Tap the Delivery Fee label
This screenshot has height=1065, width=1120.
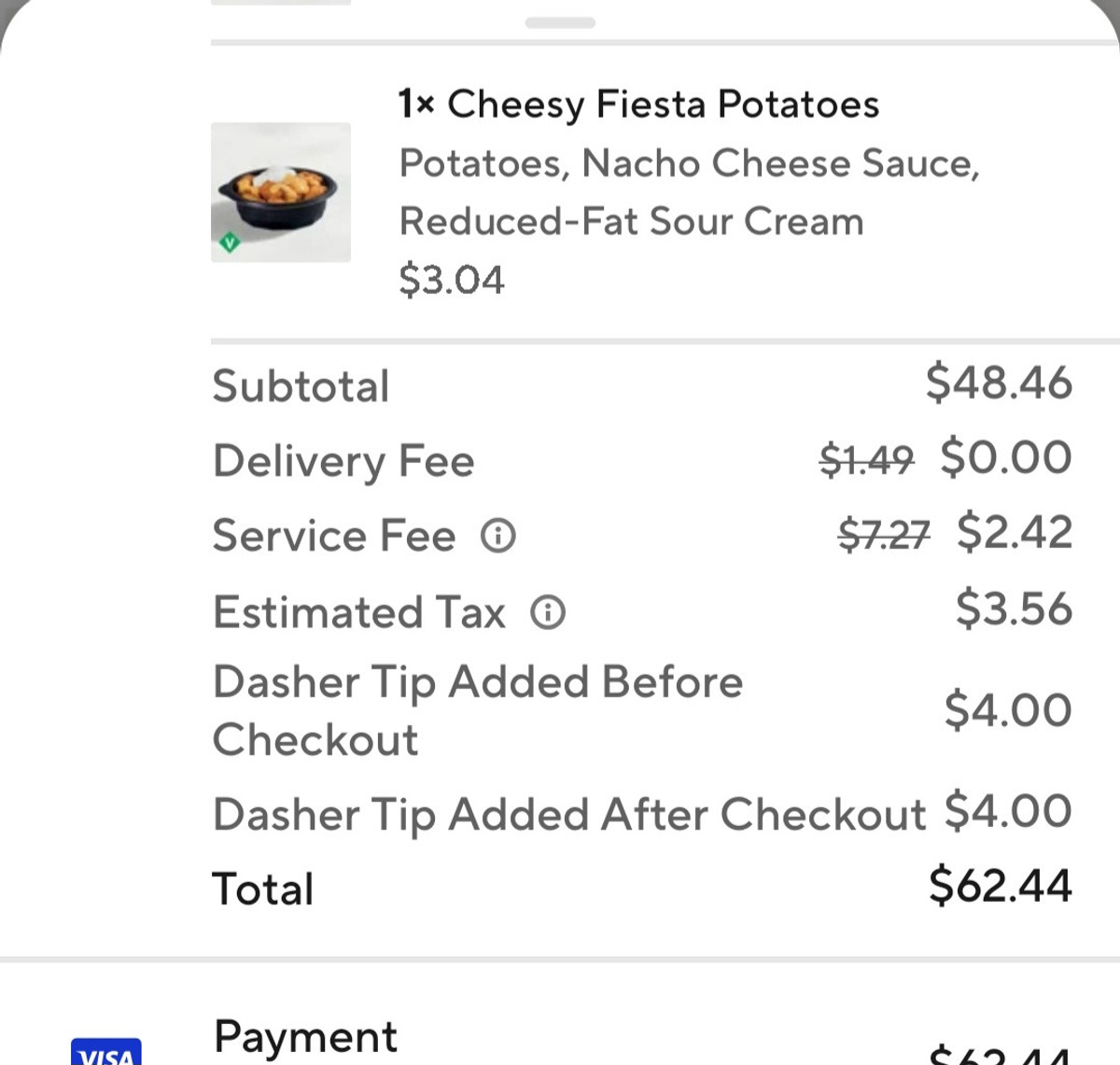pyautogui.click(x=343, y=460)
